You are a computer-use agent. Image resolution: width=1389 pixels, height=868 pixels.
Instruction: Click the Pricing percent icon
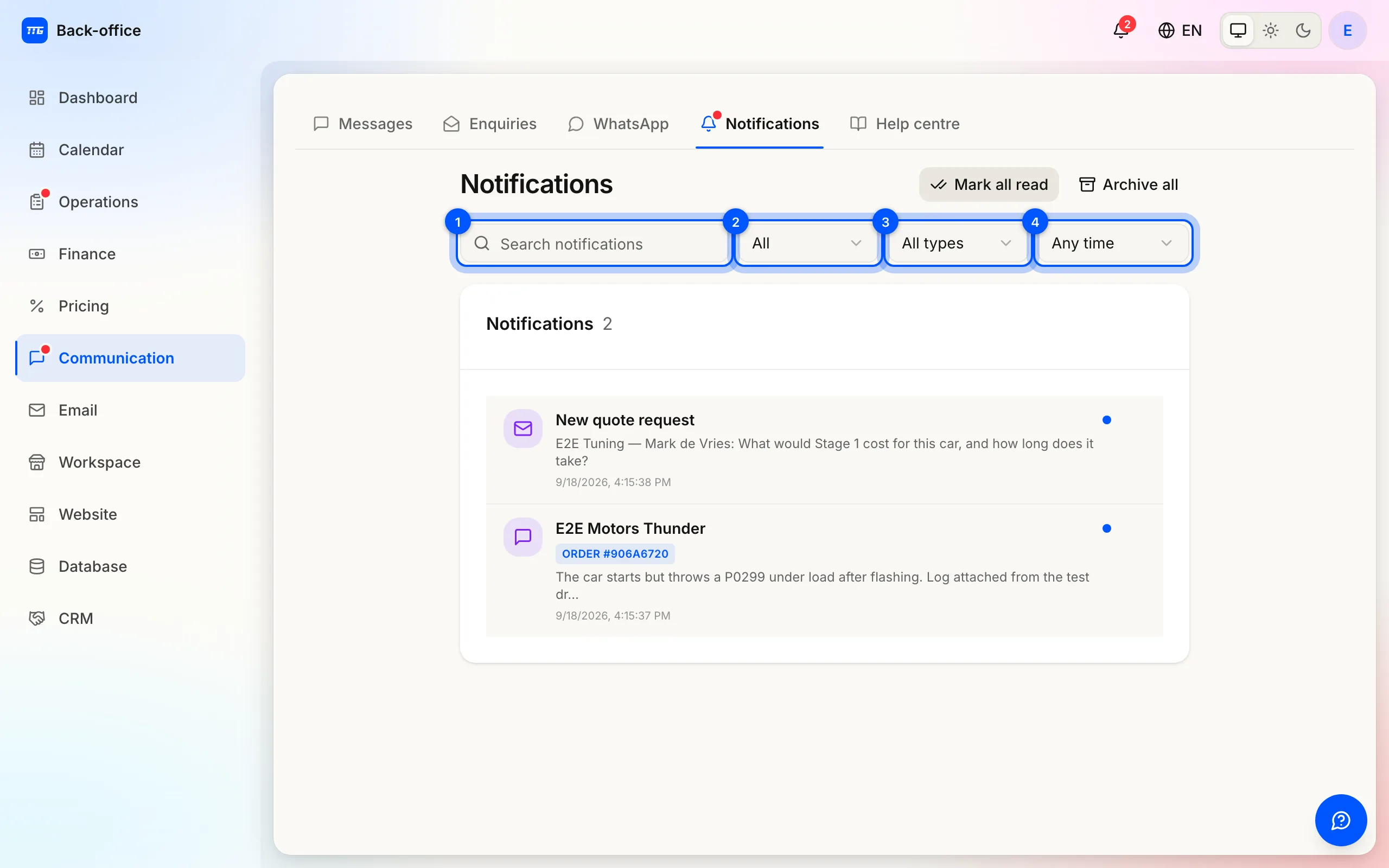click(37, 306)
